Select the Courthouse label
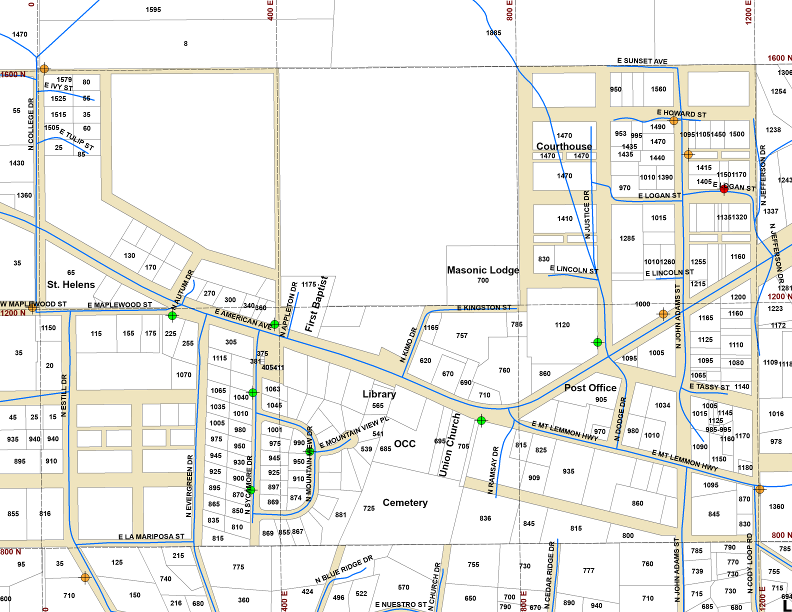Screen dimensions: 792x612 point(563,146)
